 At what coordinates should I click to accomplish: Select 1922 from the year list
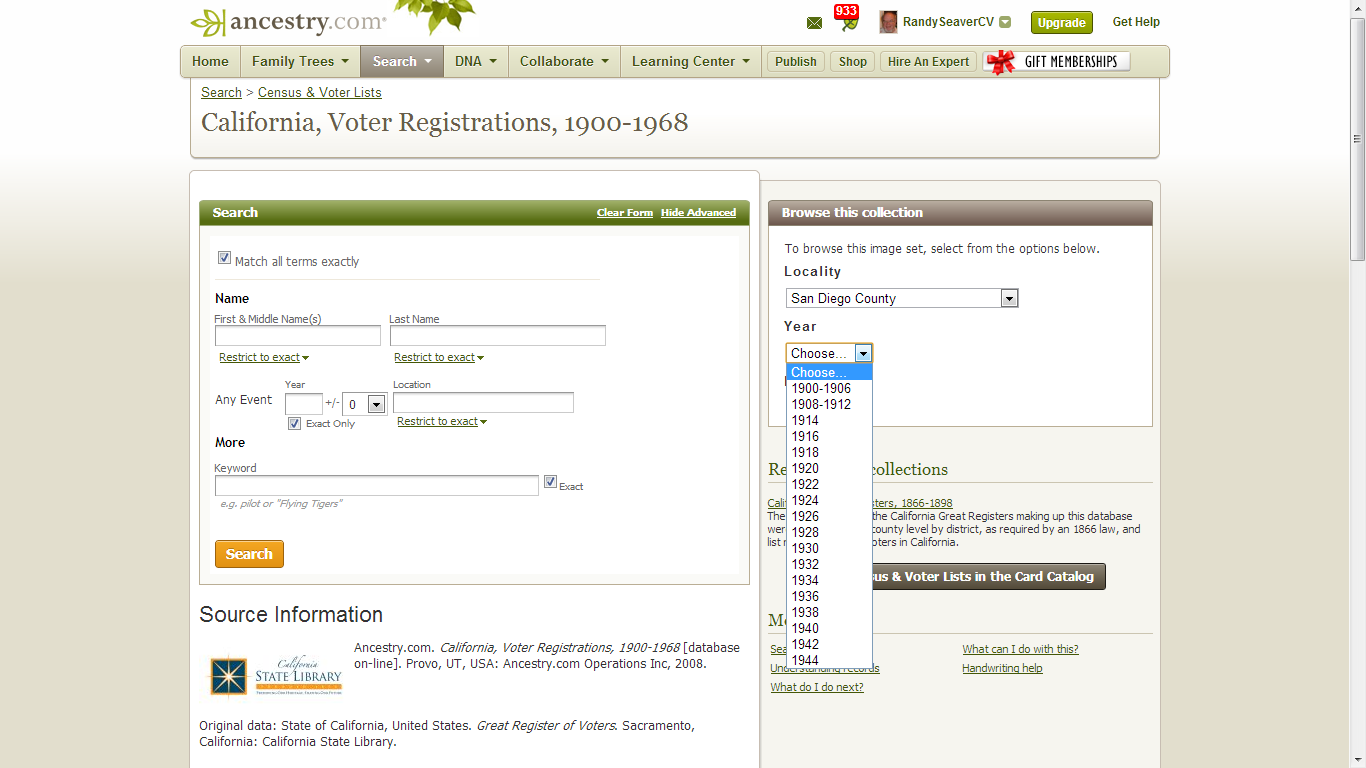829,484
